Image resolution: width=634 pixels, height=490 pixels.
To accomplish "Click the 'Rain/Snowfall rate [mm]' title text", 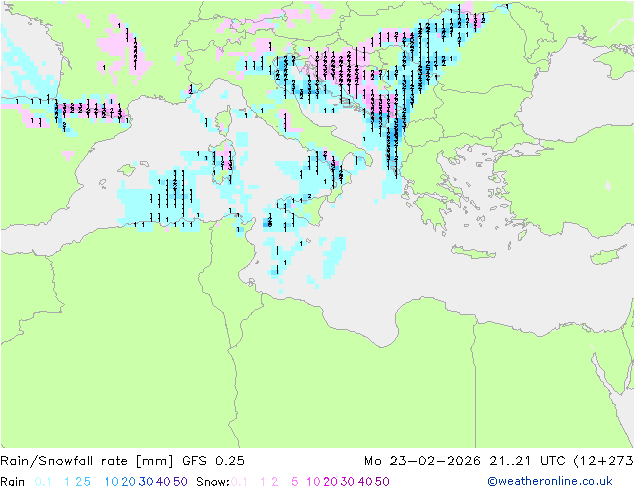I will pos(87,461).
